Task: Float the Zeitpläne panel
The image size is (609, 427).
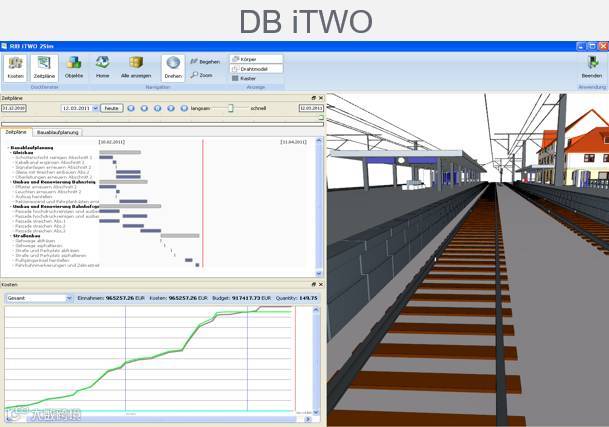Action: tap(314, 98)
